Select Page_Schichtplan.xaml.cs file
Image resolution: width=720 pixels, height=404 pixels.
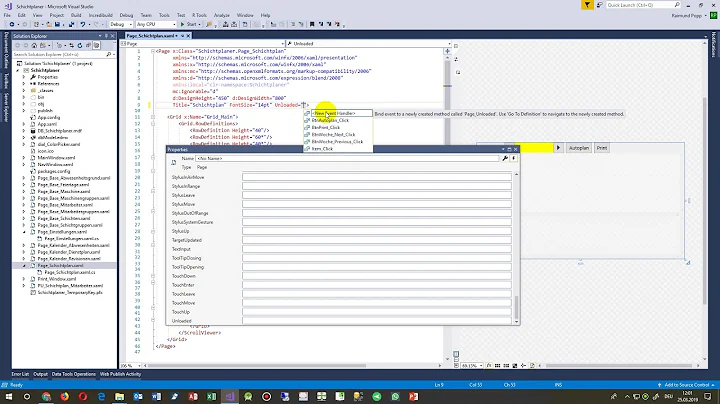(x=70, y=272)
